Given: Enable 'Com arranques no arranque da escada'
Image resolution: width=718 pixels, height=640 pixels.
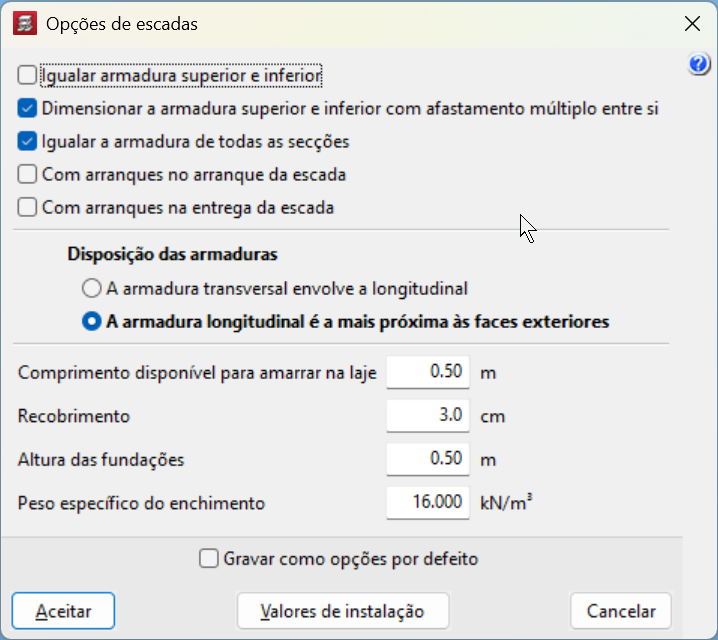Looking at the screenshot, I should (27, 175).
